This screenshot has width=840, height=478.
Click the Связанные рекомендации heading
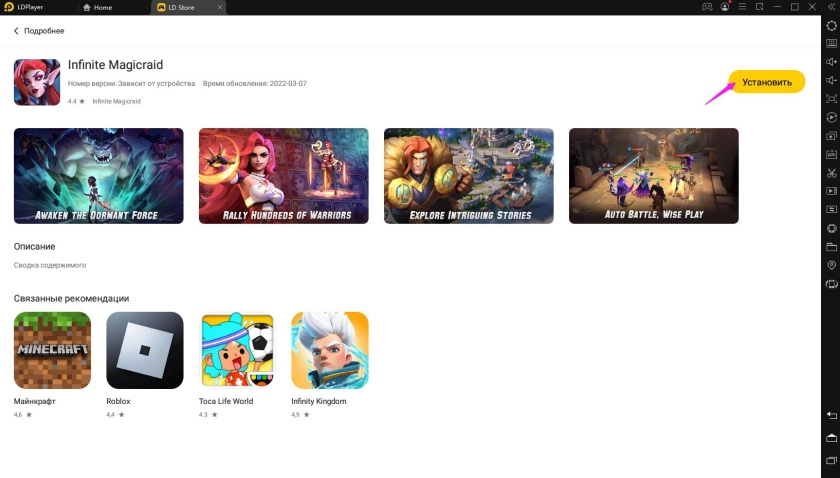(x=71, y=298)
